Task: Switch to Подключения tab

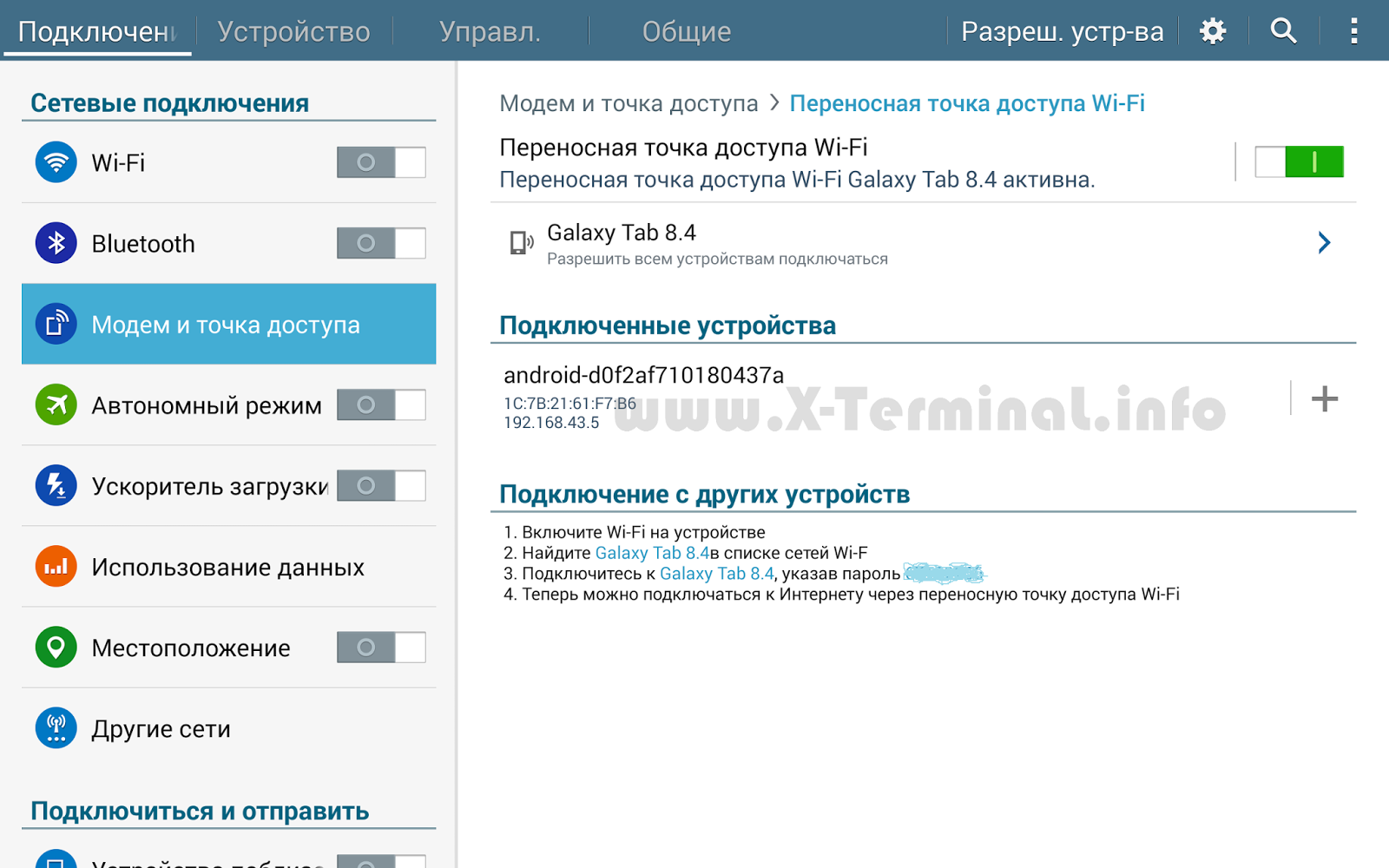Action: (x=97, y=31)
